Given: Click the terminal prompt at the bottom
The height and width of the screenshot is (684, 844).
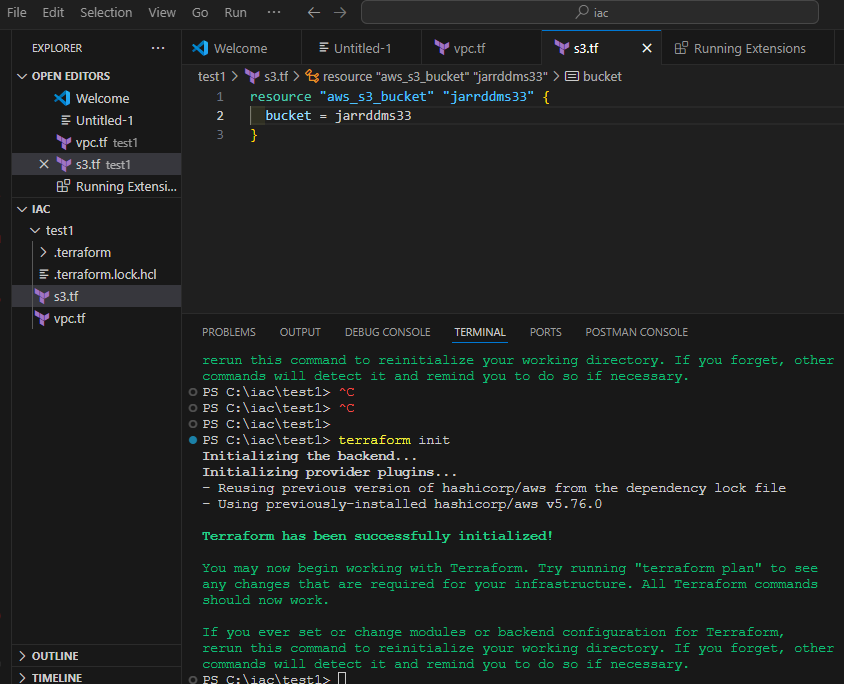Looking at the screenshot, I should coord(266,678).
